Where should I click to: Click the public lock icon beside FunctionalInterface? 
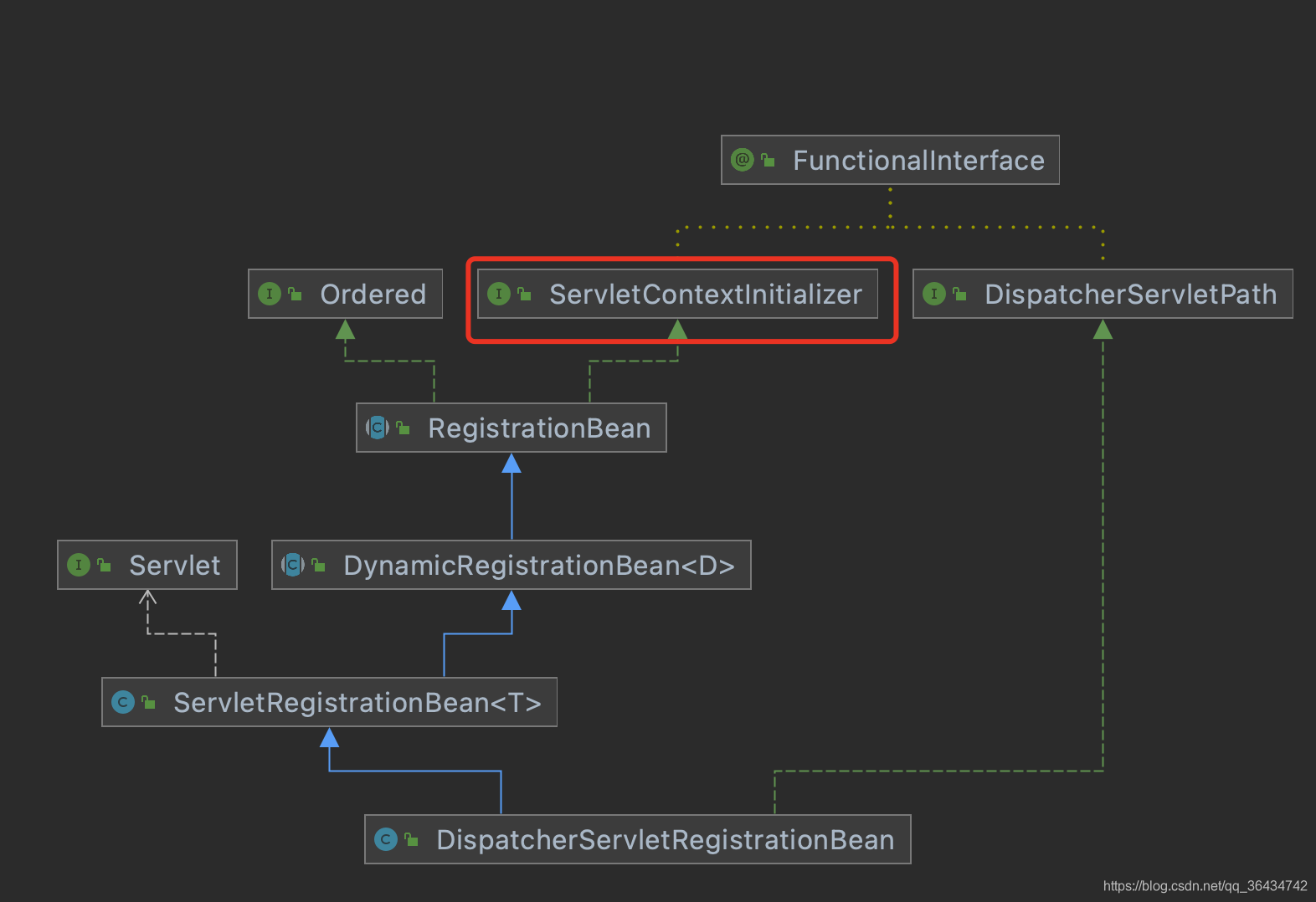pyautogui.click(x=768, y=160)
